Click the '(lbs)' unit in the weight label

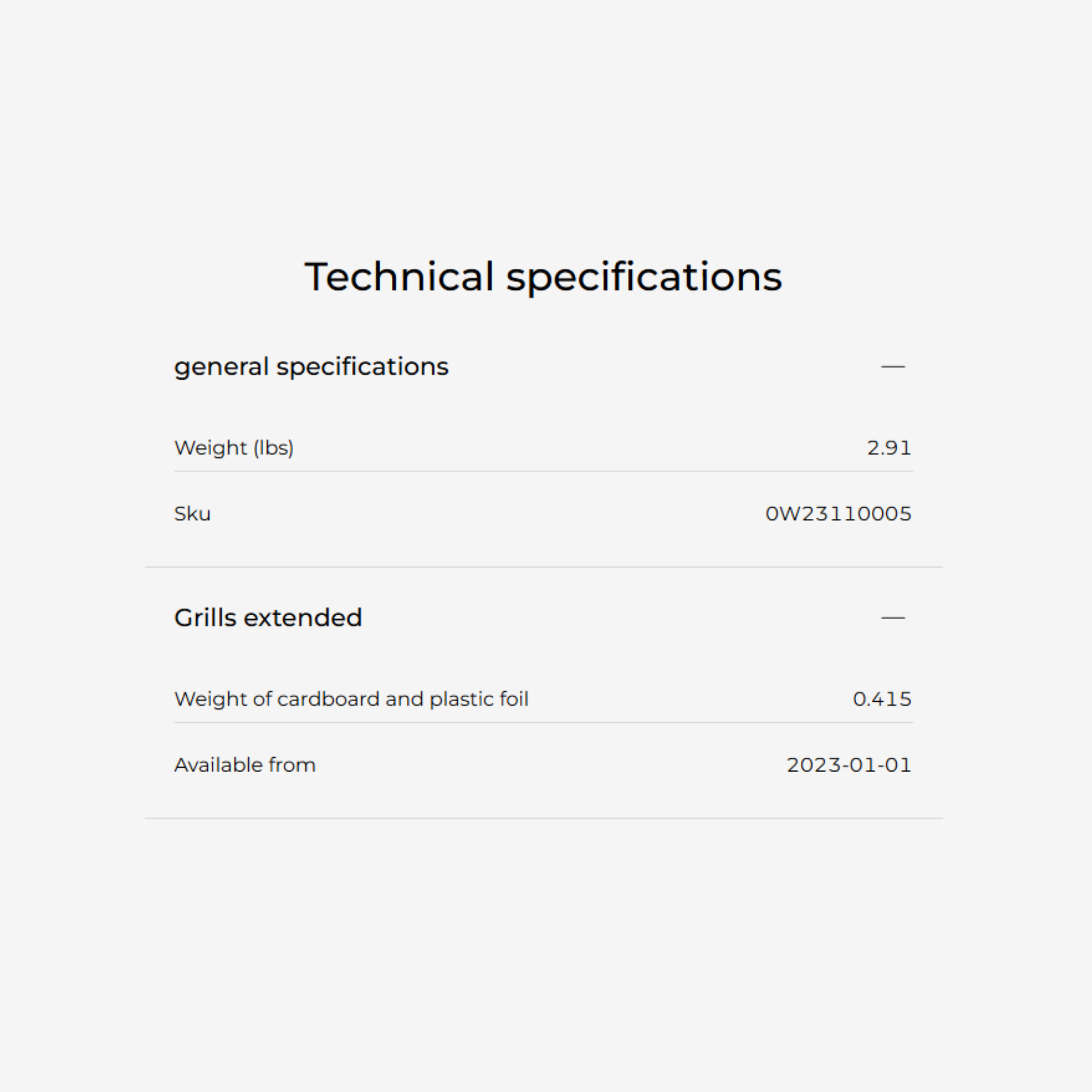[x=273, y=448]
